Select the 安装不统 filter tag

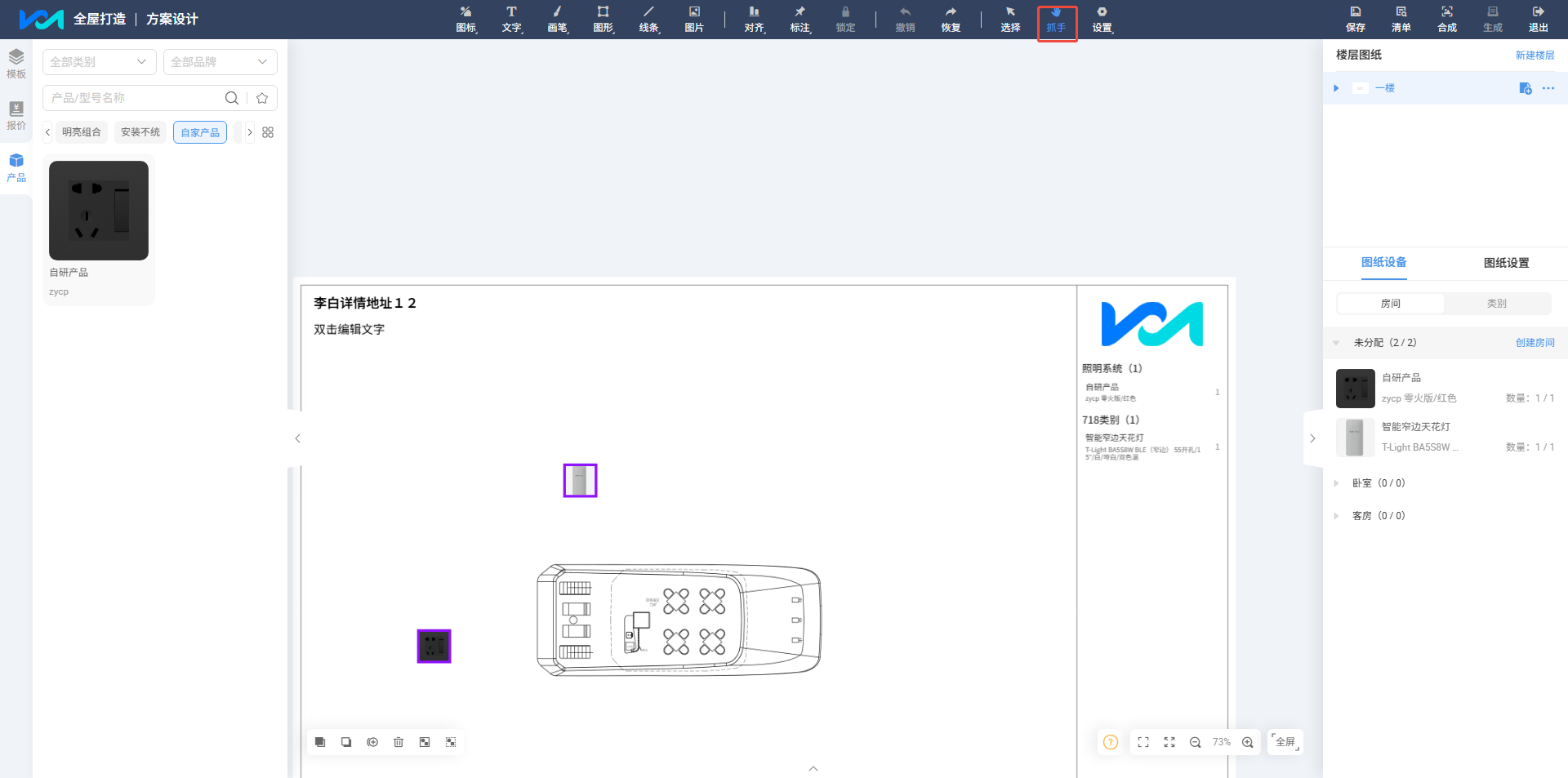(140, 132)
